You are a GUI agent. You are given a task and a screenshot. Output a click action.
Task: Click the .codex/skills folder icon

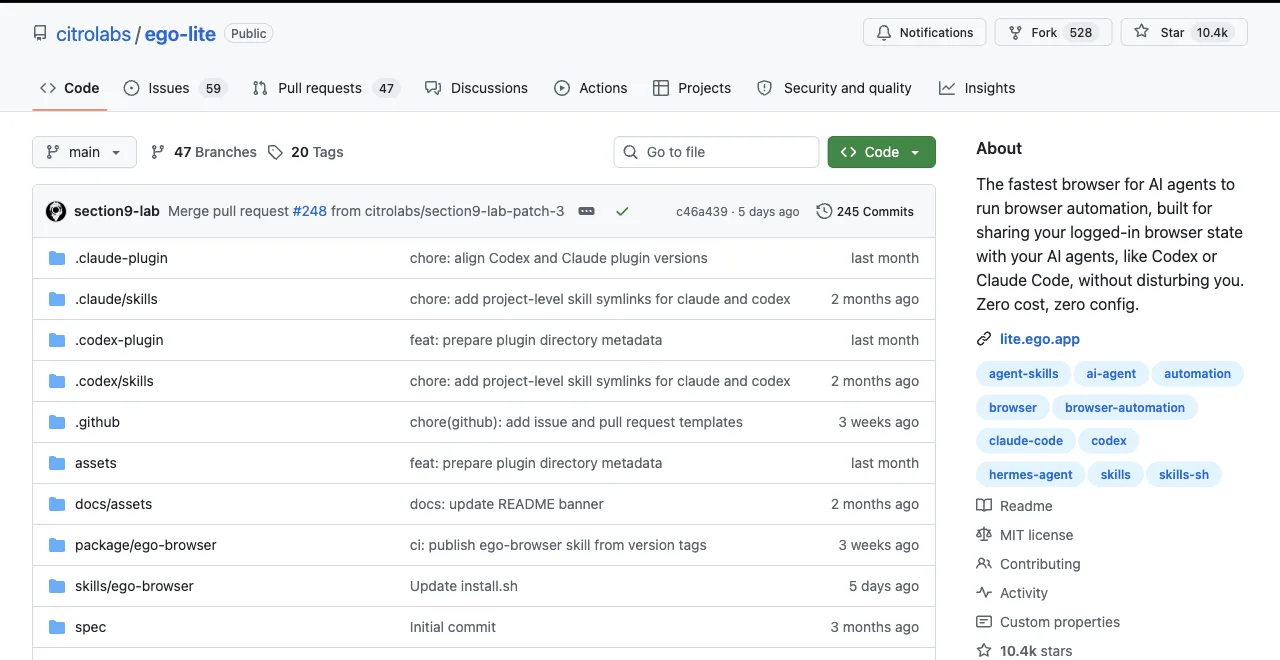coord(57,381)
